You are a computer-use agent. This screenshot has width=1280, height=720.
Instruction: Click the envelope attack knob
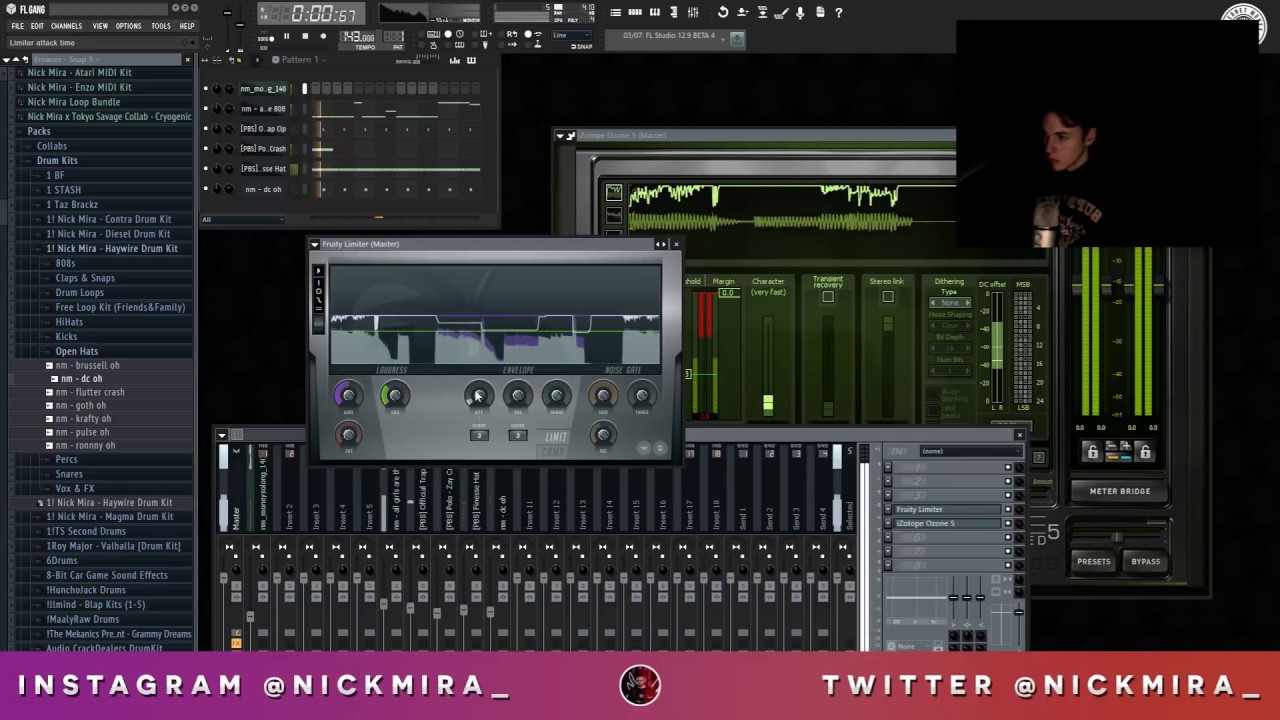pos(479,396)
